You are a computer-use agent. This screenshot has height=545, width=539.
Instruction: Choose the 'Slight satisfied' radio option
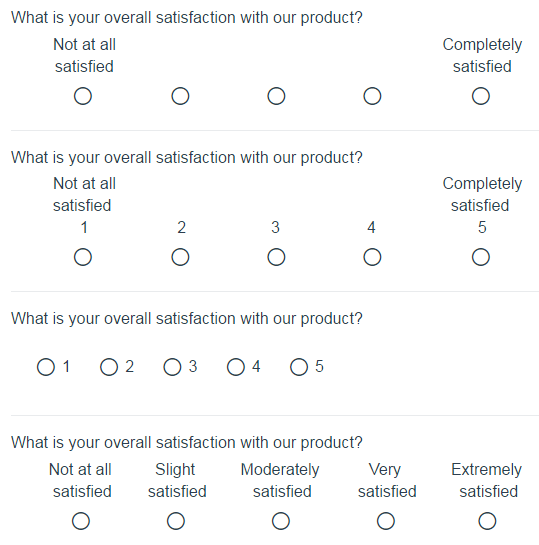pos(175,521)
